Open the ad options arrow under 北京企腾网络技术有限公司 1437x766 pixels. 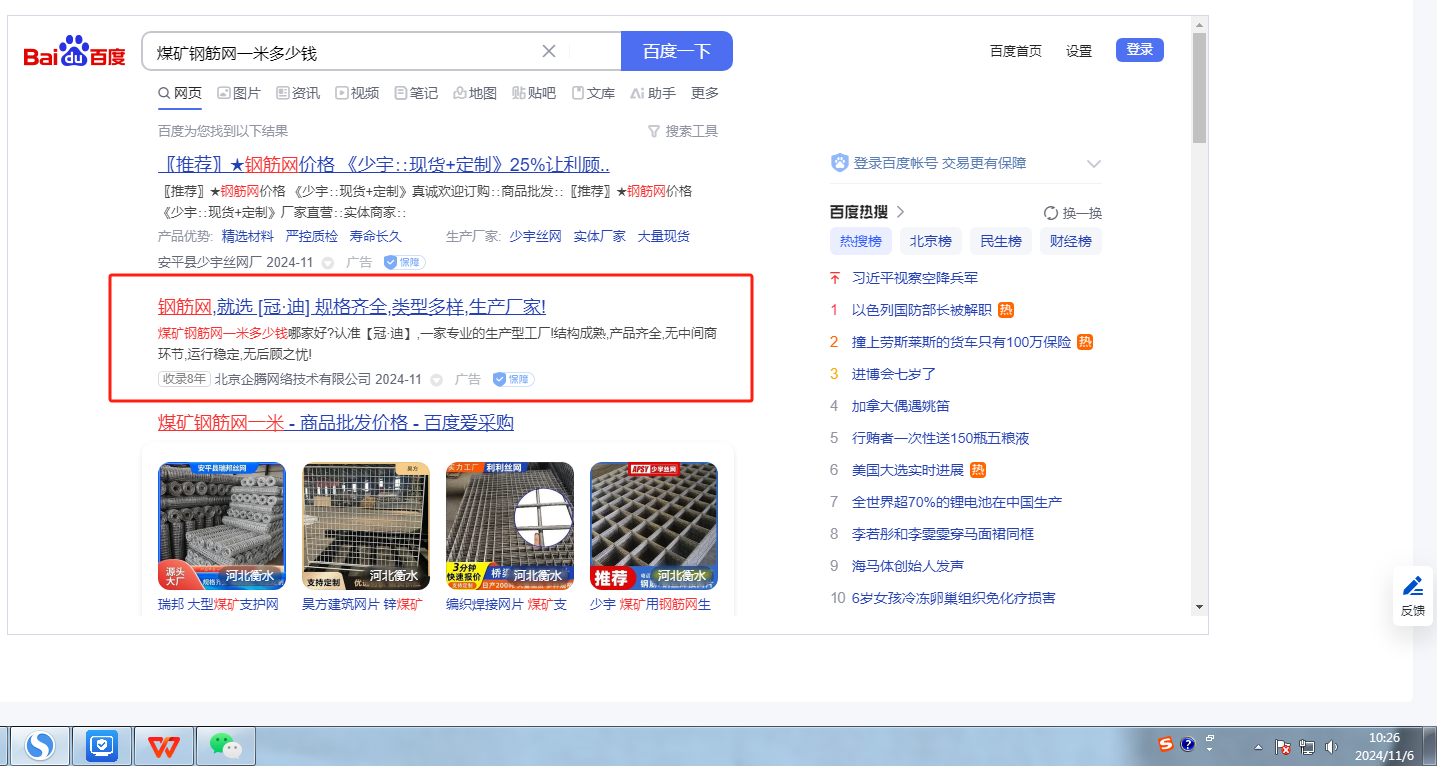436,380
